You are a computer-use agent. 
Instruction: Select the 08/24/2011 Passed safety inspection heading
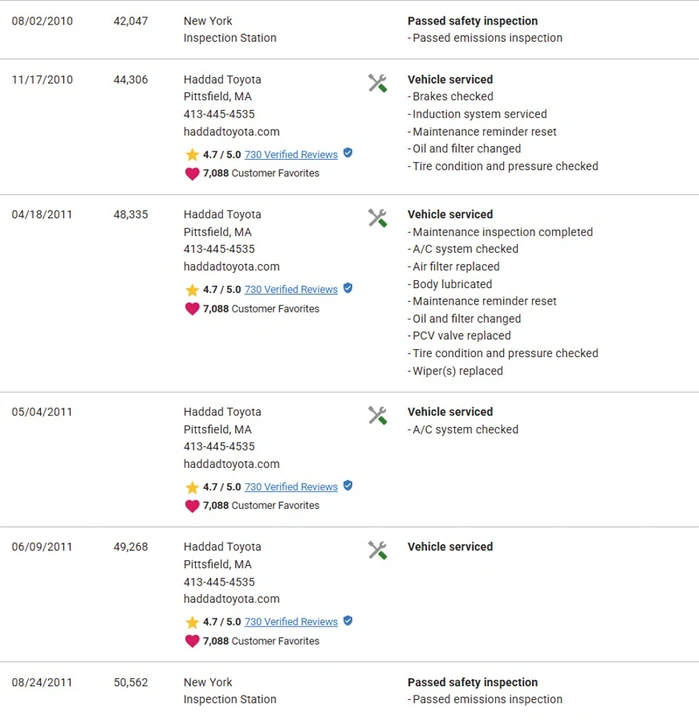[x=473, y=682]
